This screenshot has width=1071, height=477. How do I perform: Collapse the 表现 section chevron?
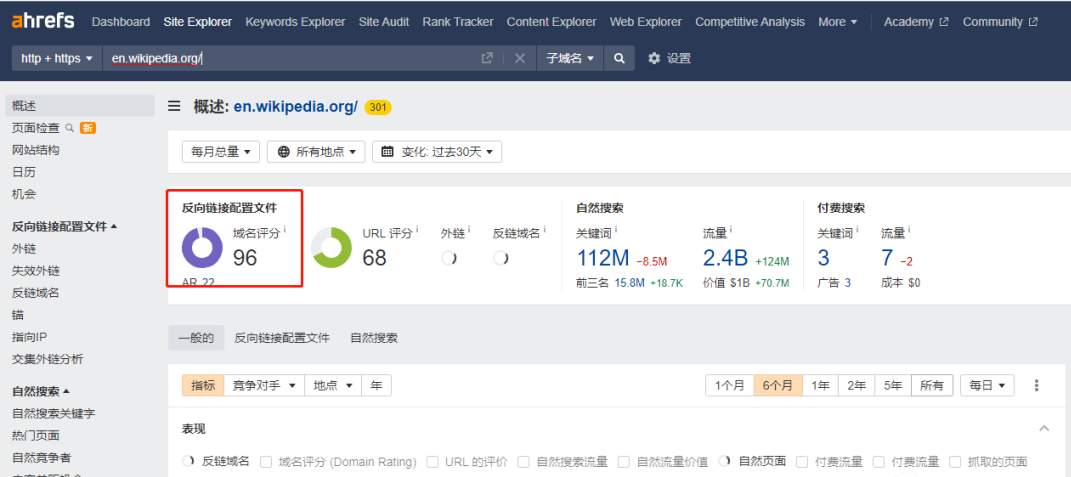pyautogui.click(x=1044, y=428)
